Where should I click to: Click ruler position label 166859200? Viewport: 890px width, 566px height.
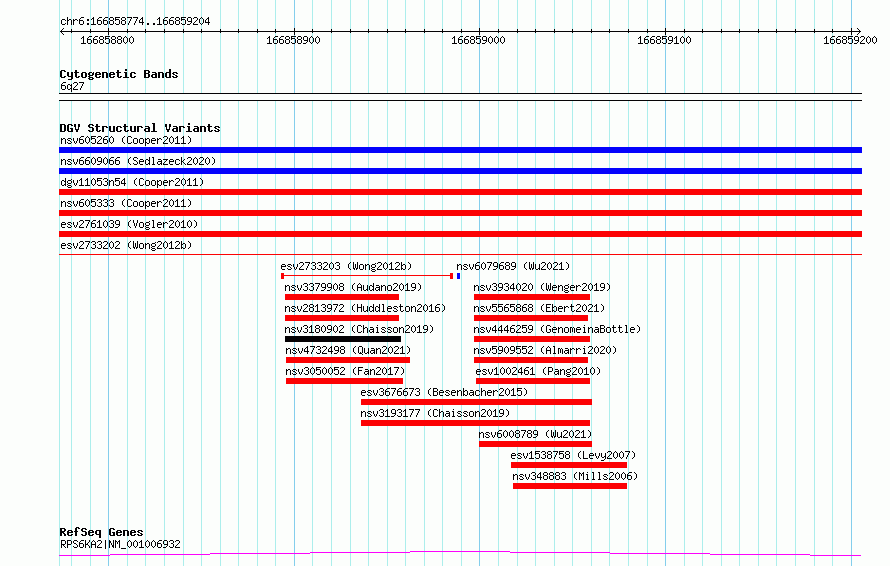point(850,40)
